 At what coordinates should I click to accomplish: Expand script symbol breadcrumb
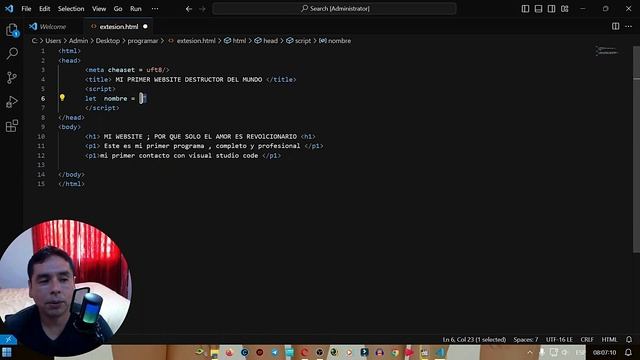pyautogui.click(x=299, y=41)
